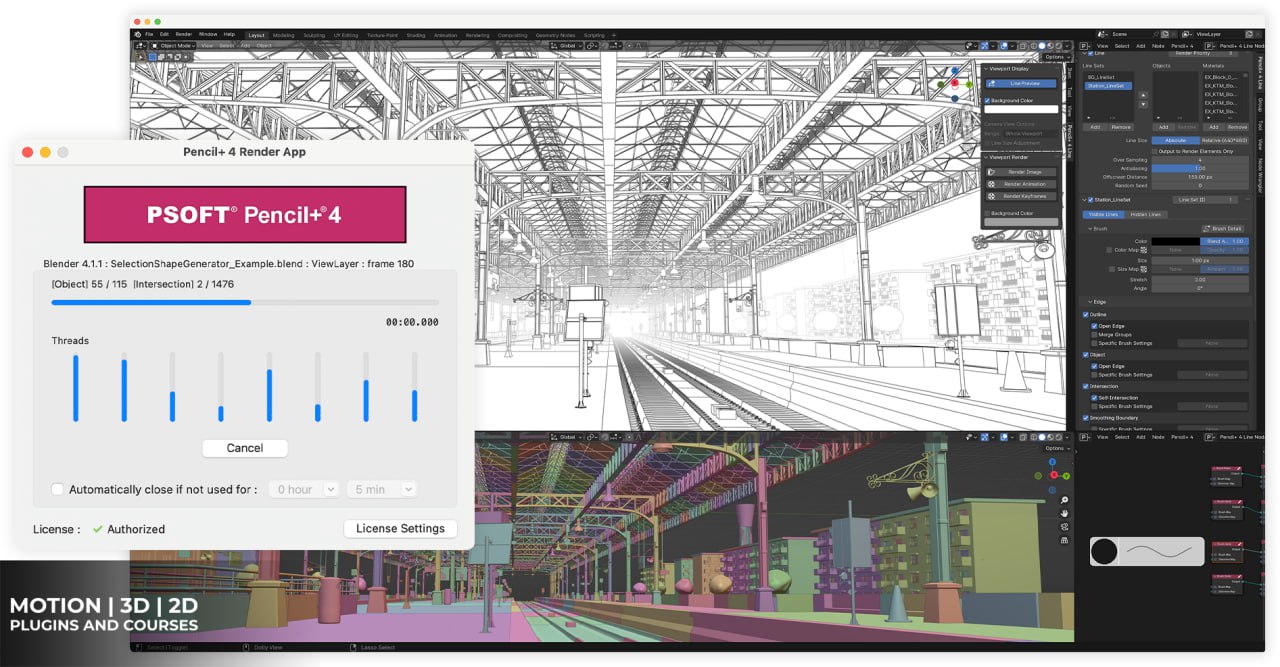
Task: Move line set up with arrow icon
Action: [1143, 94]
